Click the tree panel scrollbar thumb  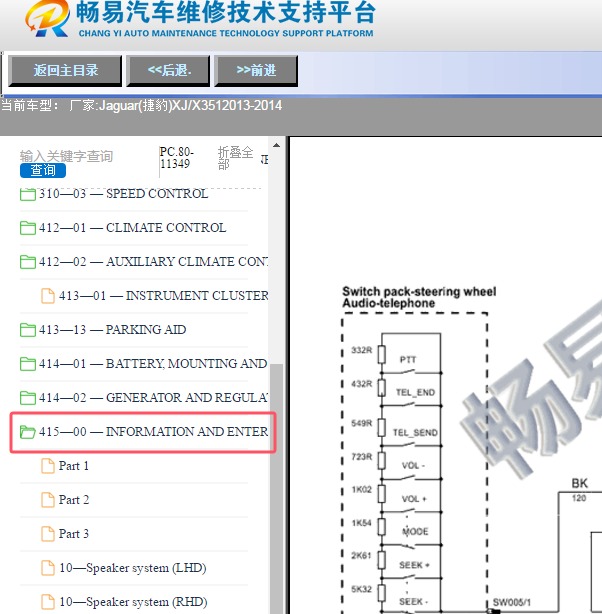(x=277, y=489)
